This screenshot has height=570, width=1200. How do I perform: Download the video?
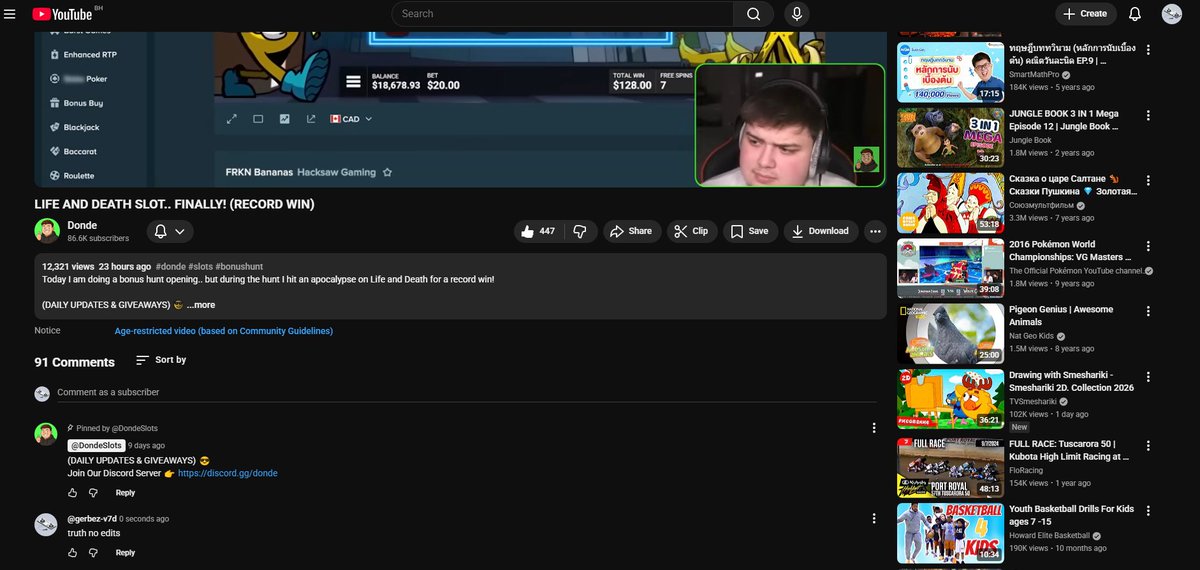click(x=820, y=231)
